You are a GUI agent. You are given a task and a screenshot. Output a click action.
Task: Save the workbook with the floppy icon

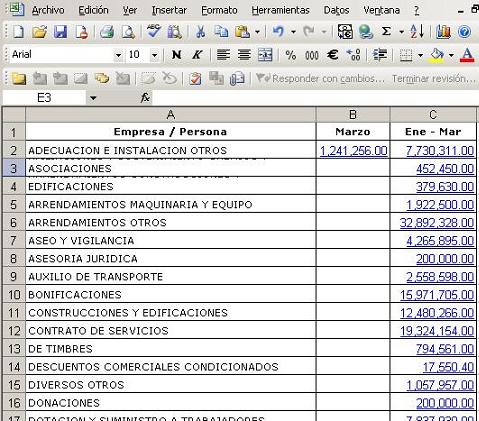point(60,32)
